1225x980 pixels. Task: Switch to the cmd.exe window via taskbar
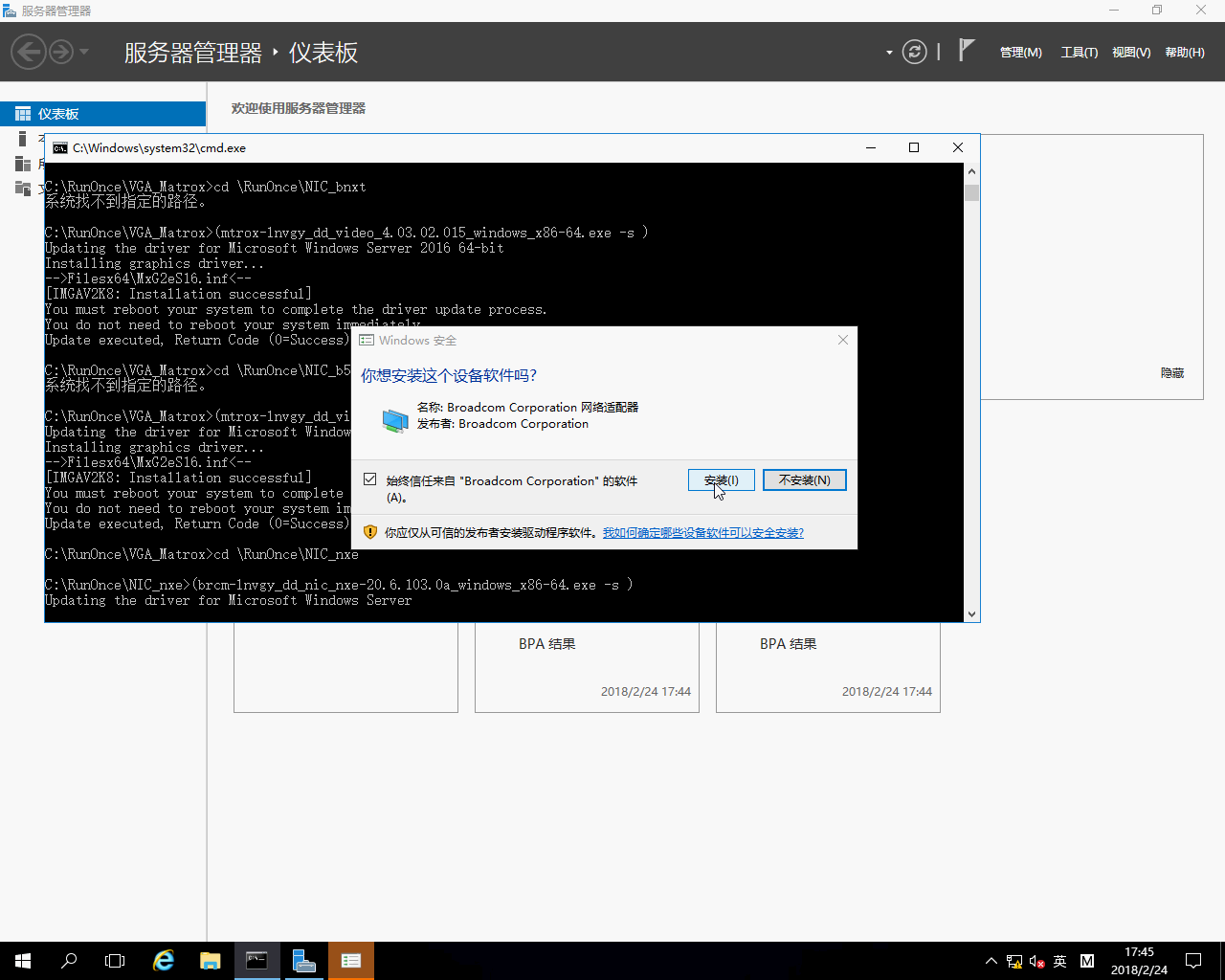(256, 960)
